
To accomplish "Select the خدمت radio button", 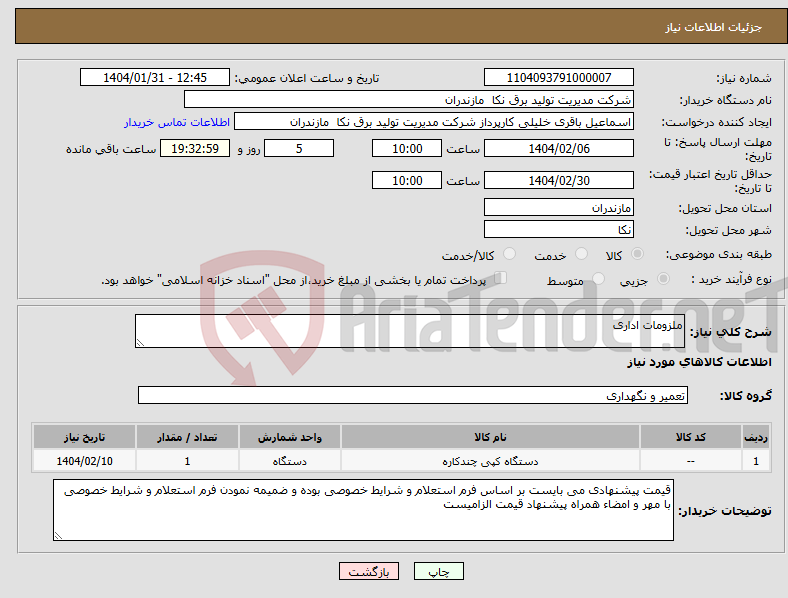I will click(x=581, y=254).
